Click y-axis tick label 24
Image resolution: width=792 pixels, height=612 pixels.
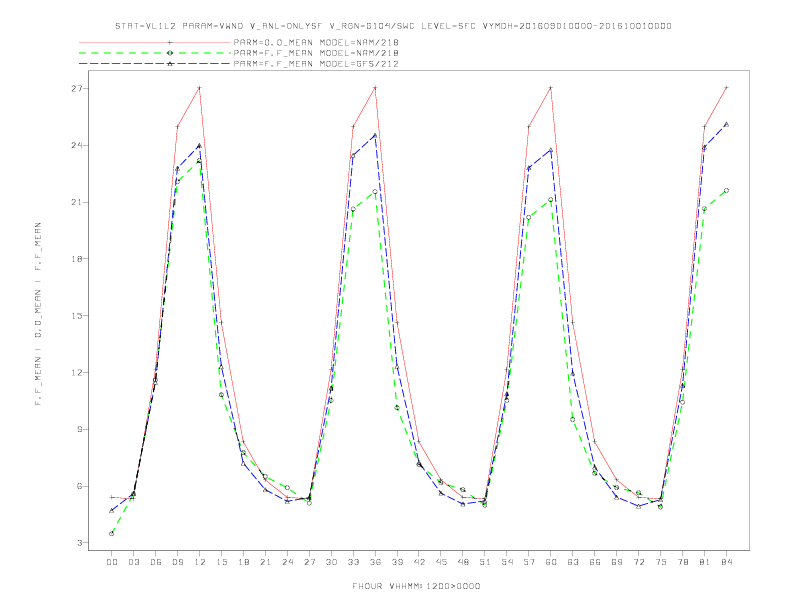coord(79,145)
